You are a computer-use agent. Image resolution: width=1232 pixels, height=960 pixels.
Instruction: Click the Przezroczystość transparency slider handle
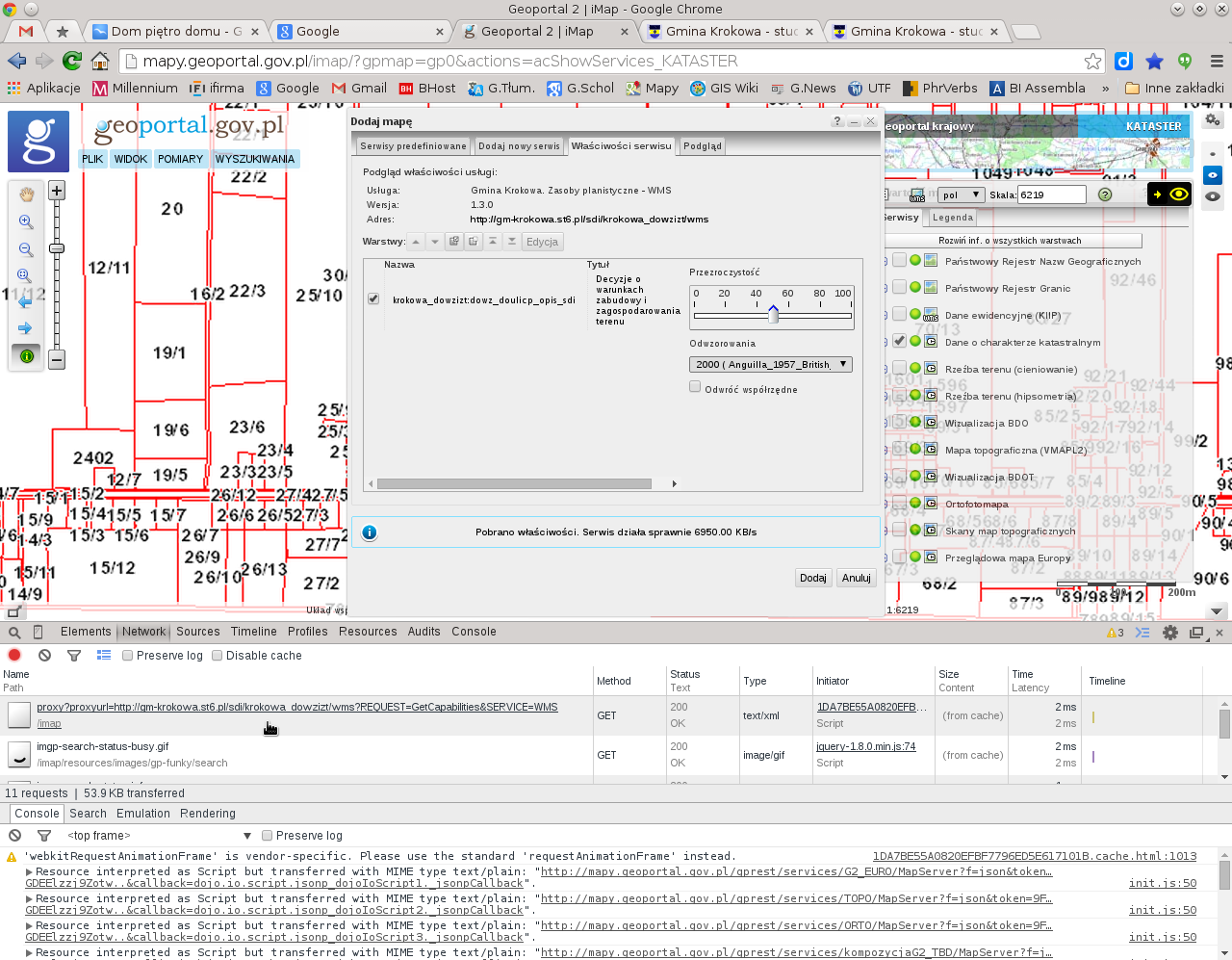[773, 315]
